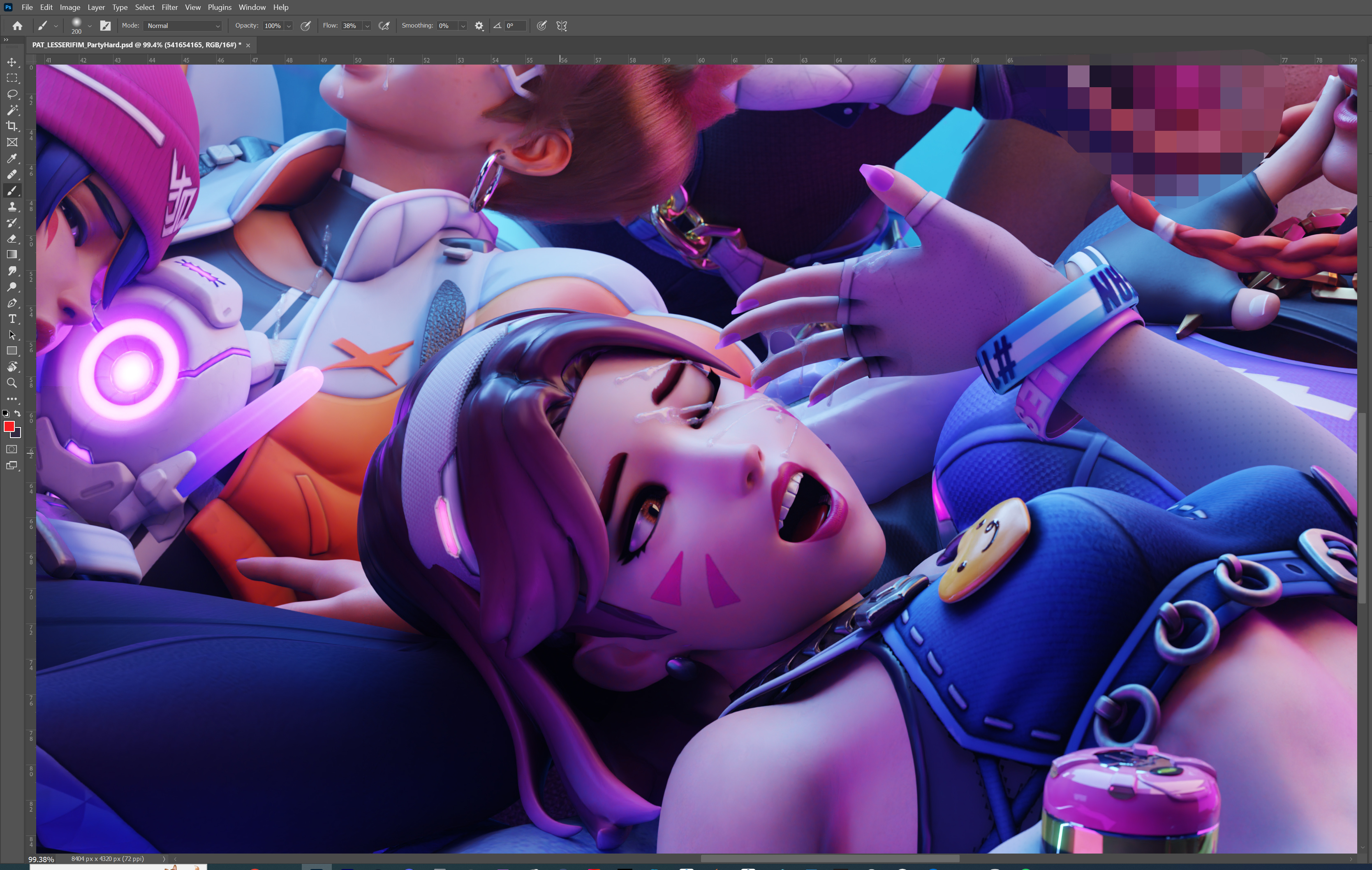Click the Flow 38% value field

(352, 26)
